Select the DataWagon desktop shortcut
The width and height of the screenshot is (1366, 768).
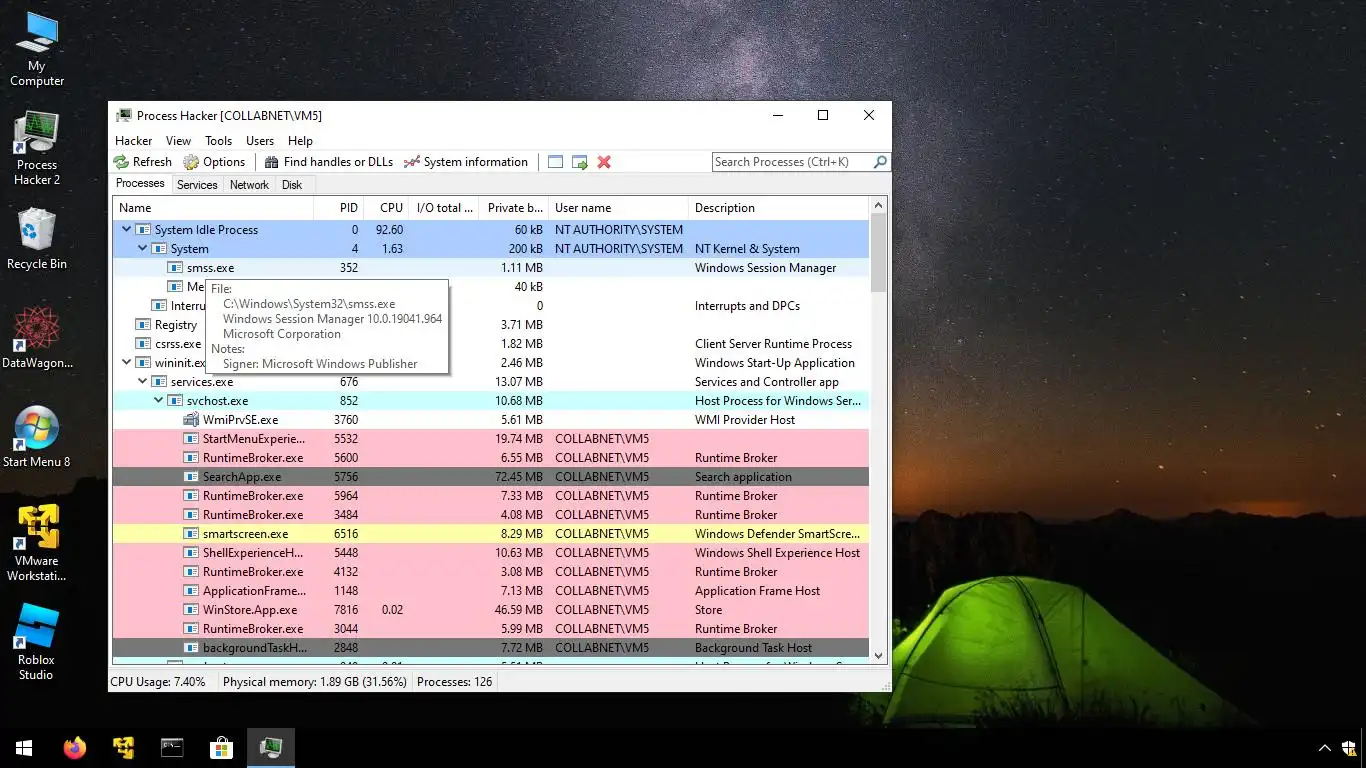(37, 338)
